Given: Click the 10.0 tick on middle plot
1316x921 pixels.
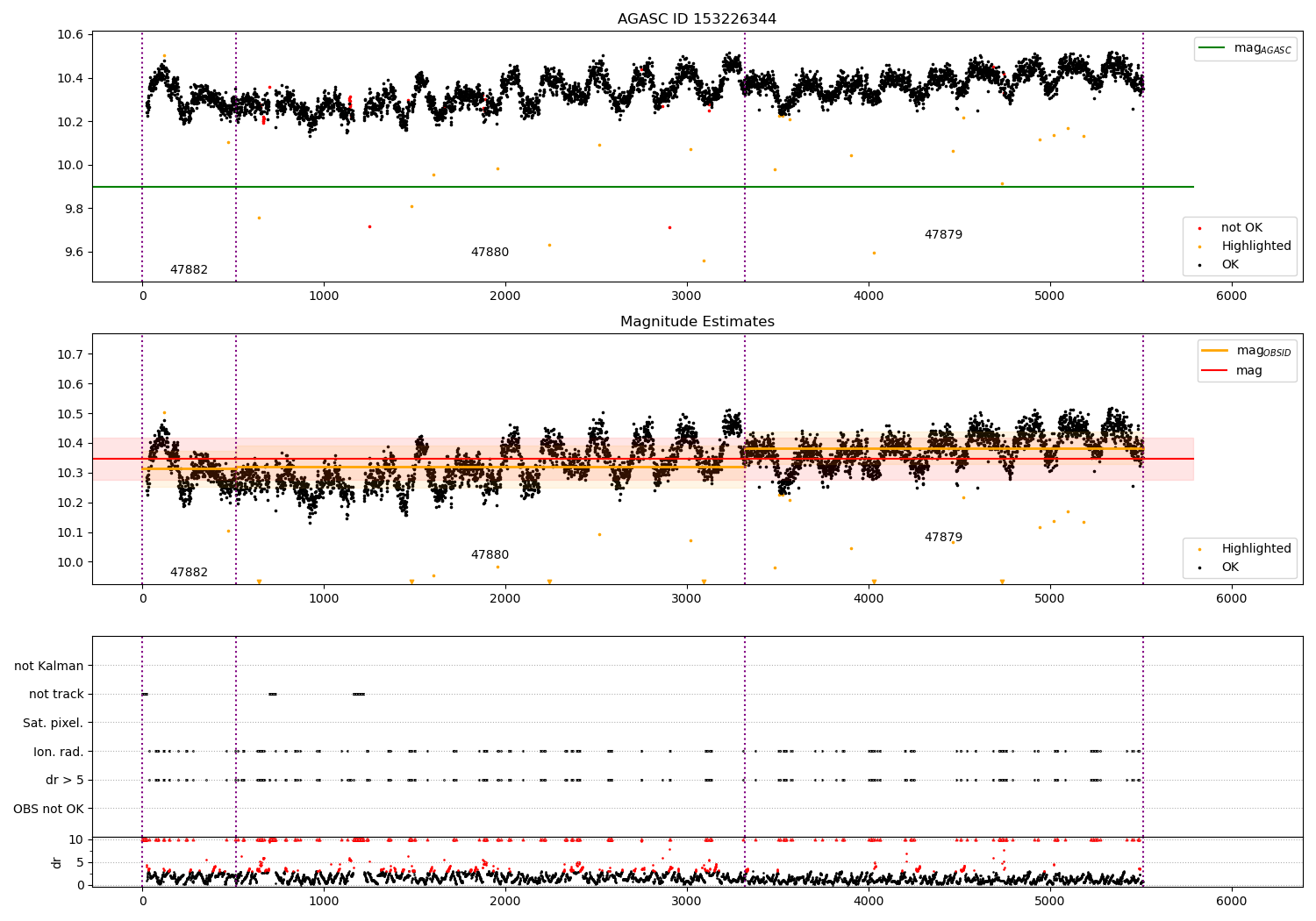Looking at the screenshot, I should 70,563.
